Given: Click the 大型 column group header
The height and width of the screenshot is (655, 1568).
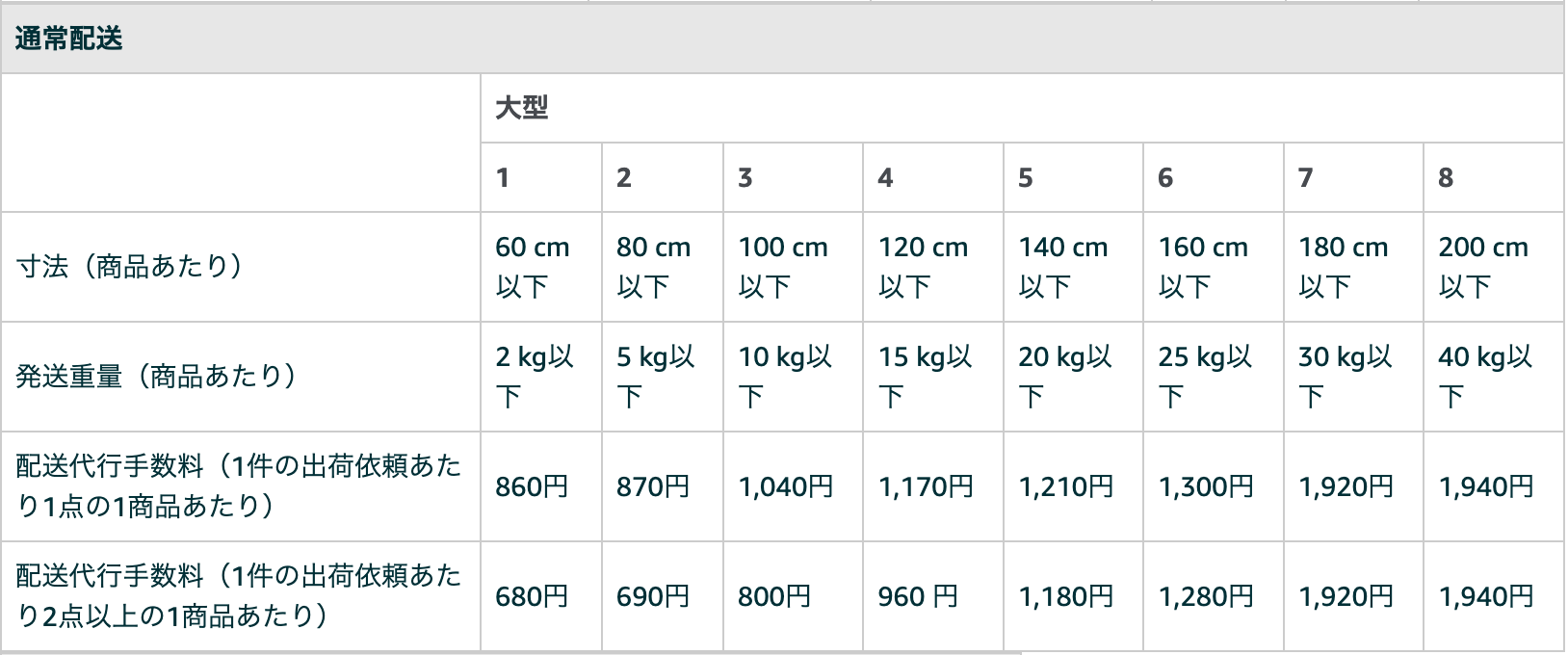Looking at the screenshot, I should point(521,108).
